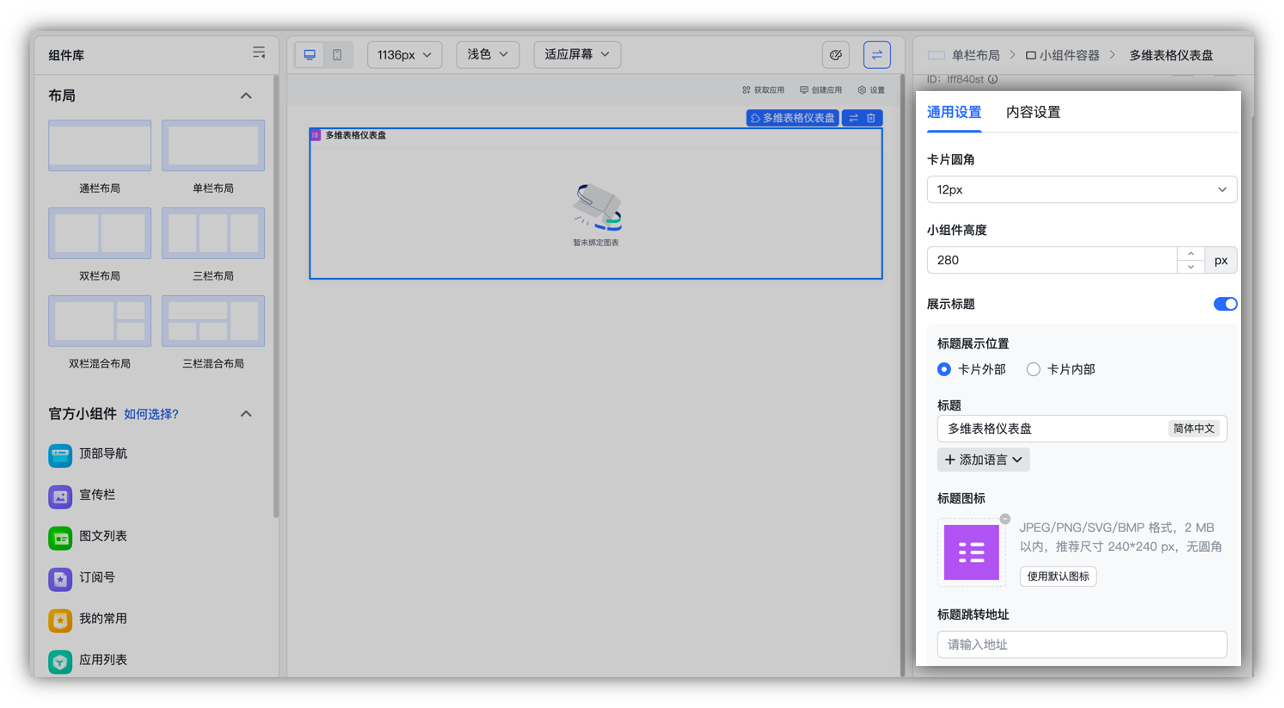Image resolution: width=1284 pixels, height=708 pixels.
Task: Click the swap toggle button in toolbar
Action: (x=877, y=54)
